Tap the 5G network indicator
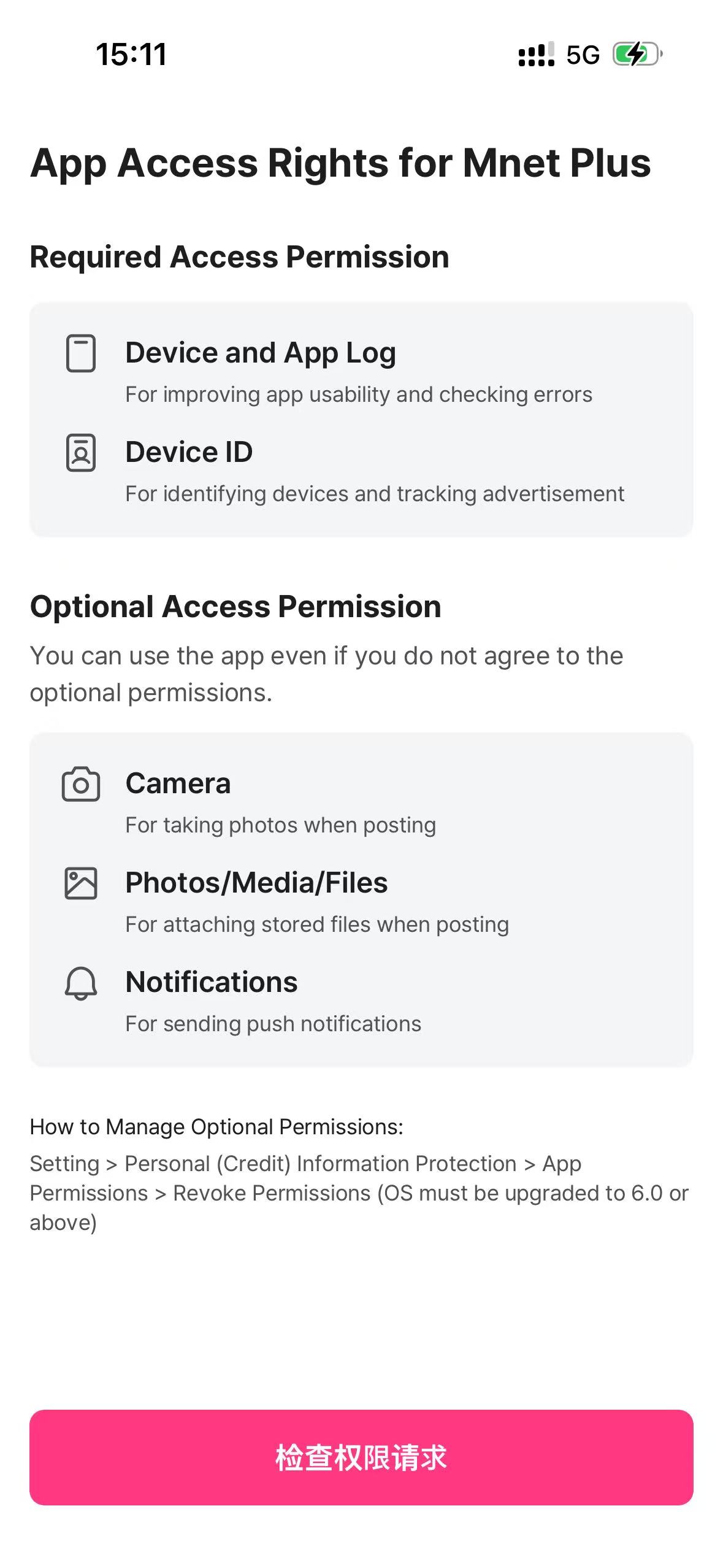This screenshot has height=1568, width=723. 583,55
